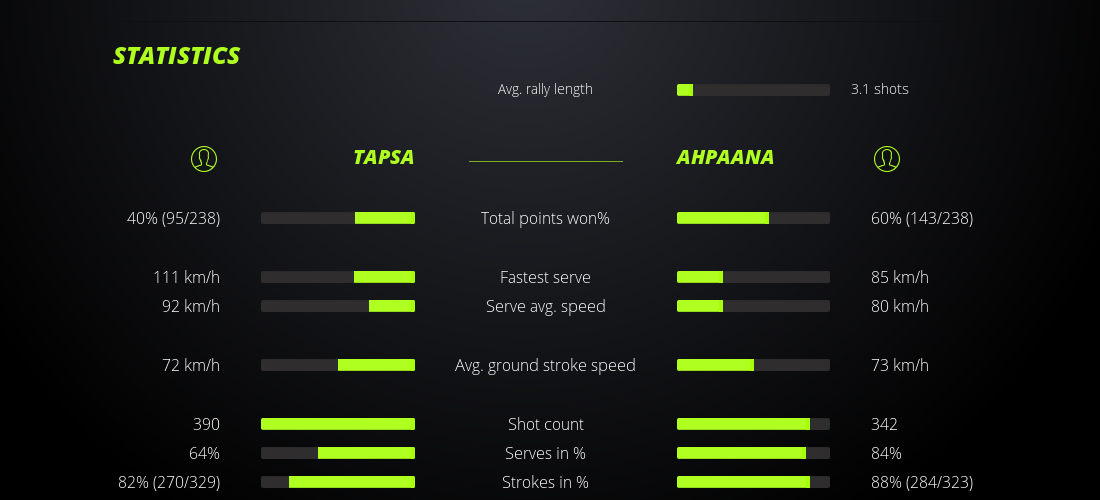1100x500 pixels.
Task: Click Tapsa's Fastest serve bar
Action: point(338,277)
